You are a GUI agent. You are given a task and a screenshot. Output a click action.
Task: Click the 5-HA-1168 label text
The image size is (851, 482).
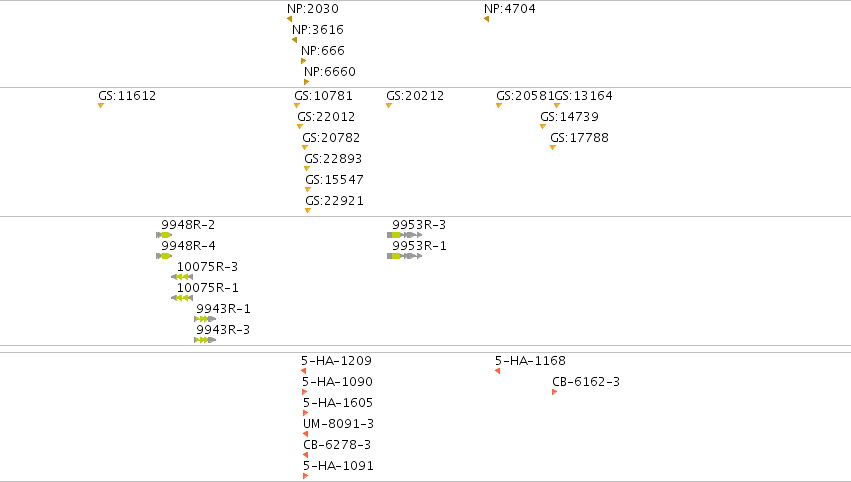click(530, 361)
